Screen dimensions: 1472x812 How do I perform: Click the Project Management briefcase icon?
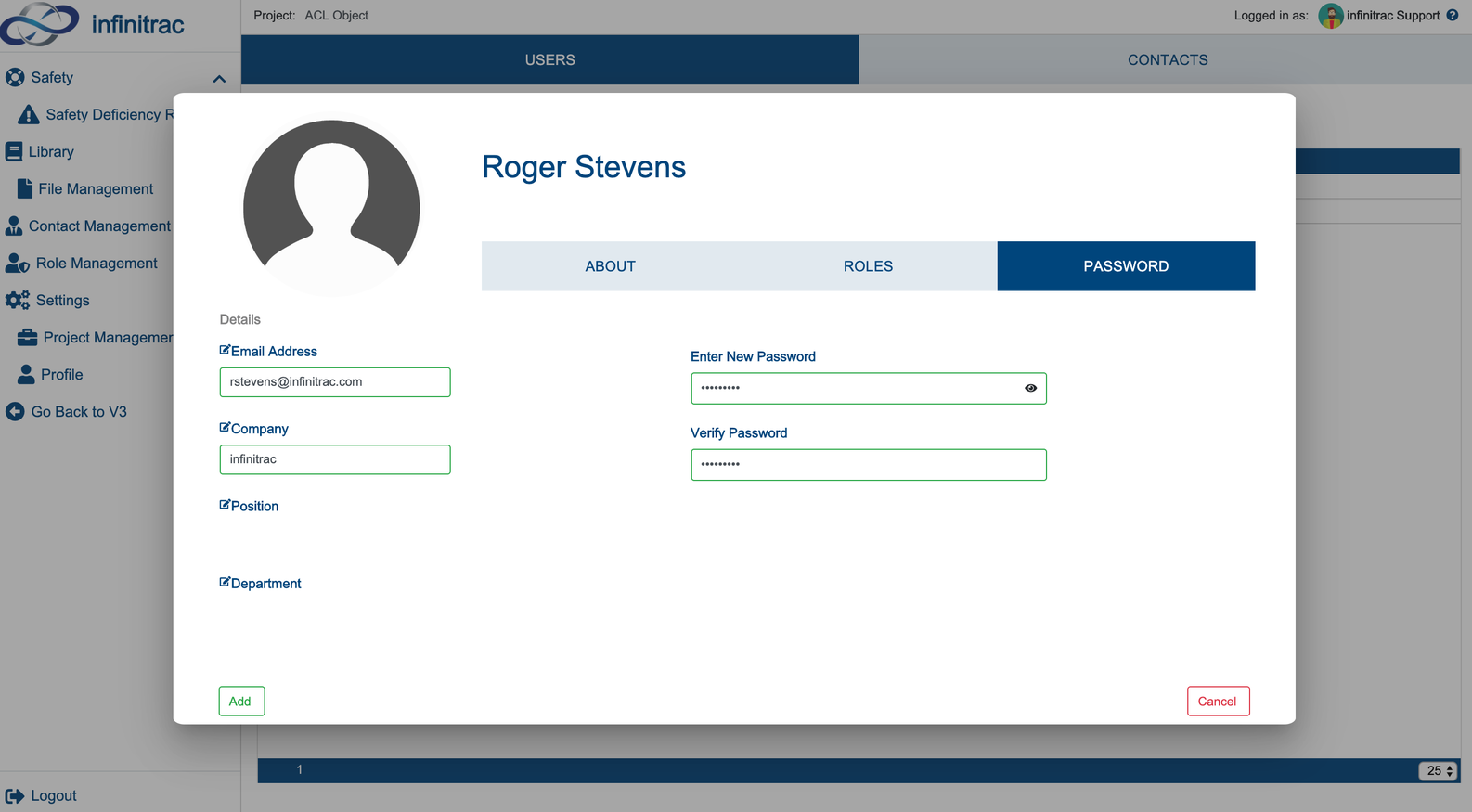[28, 337]
